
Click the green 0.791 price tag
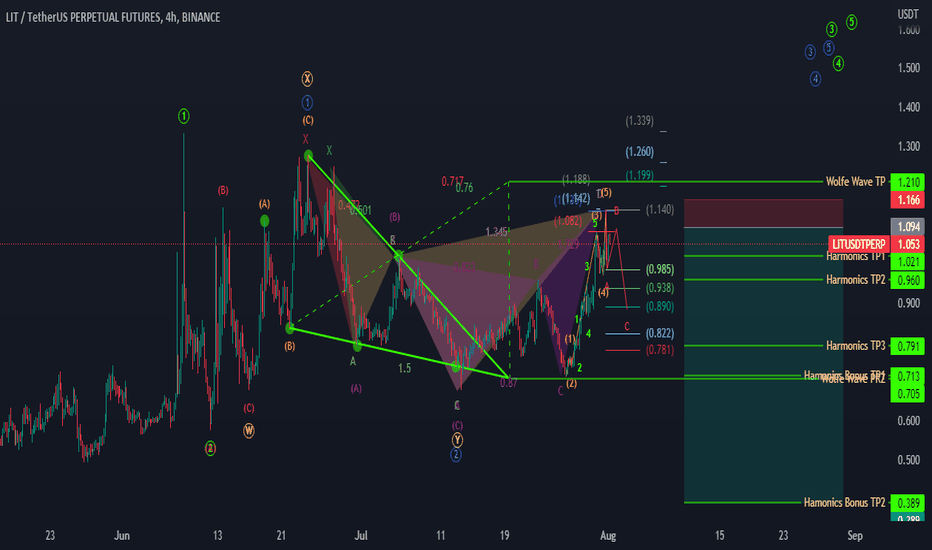click(908, 346)
